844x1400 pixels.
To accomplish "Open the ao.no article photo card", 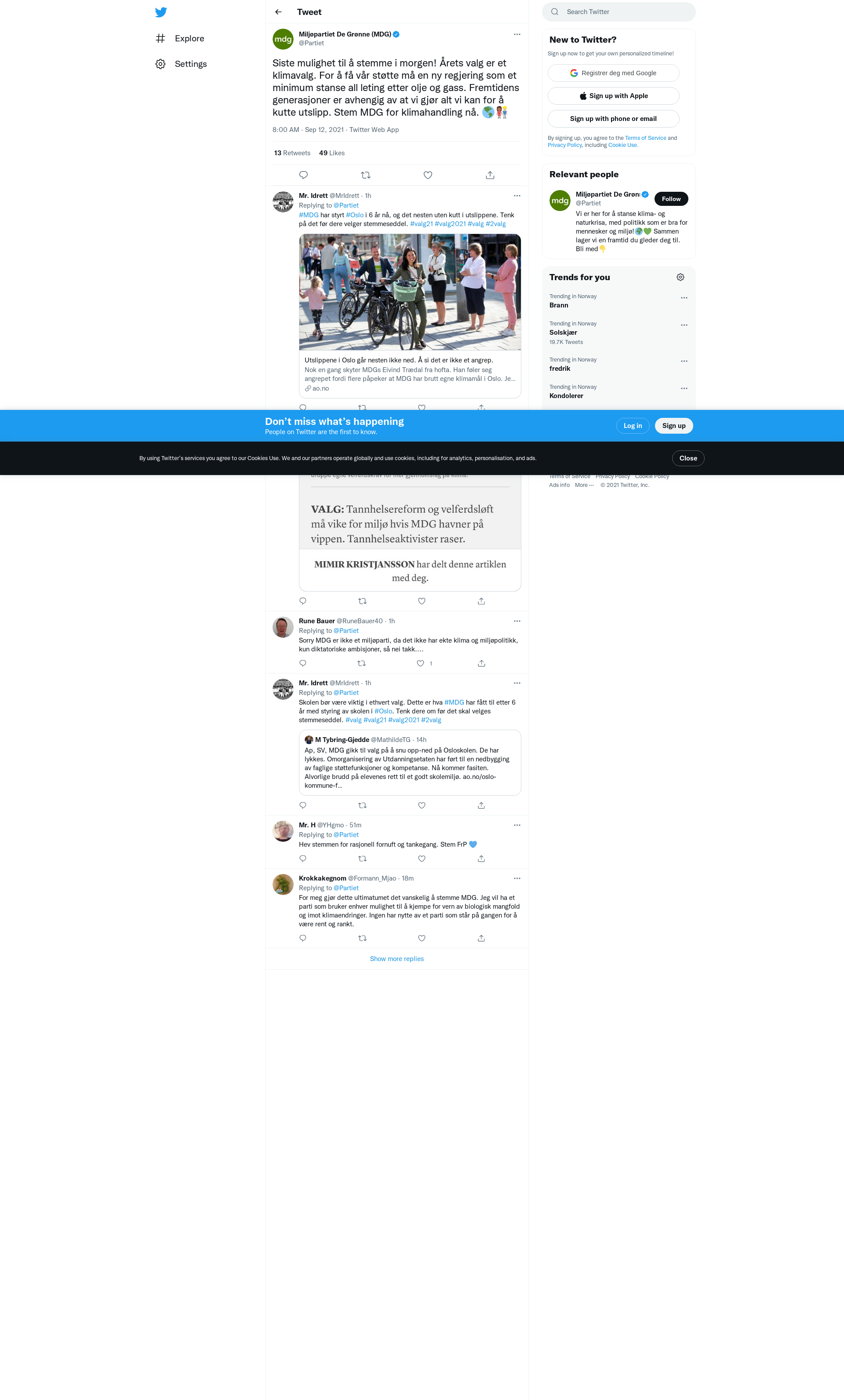I will tap(410, 292).
